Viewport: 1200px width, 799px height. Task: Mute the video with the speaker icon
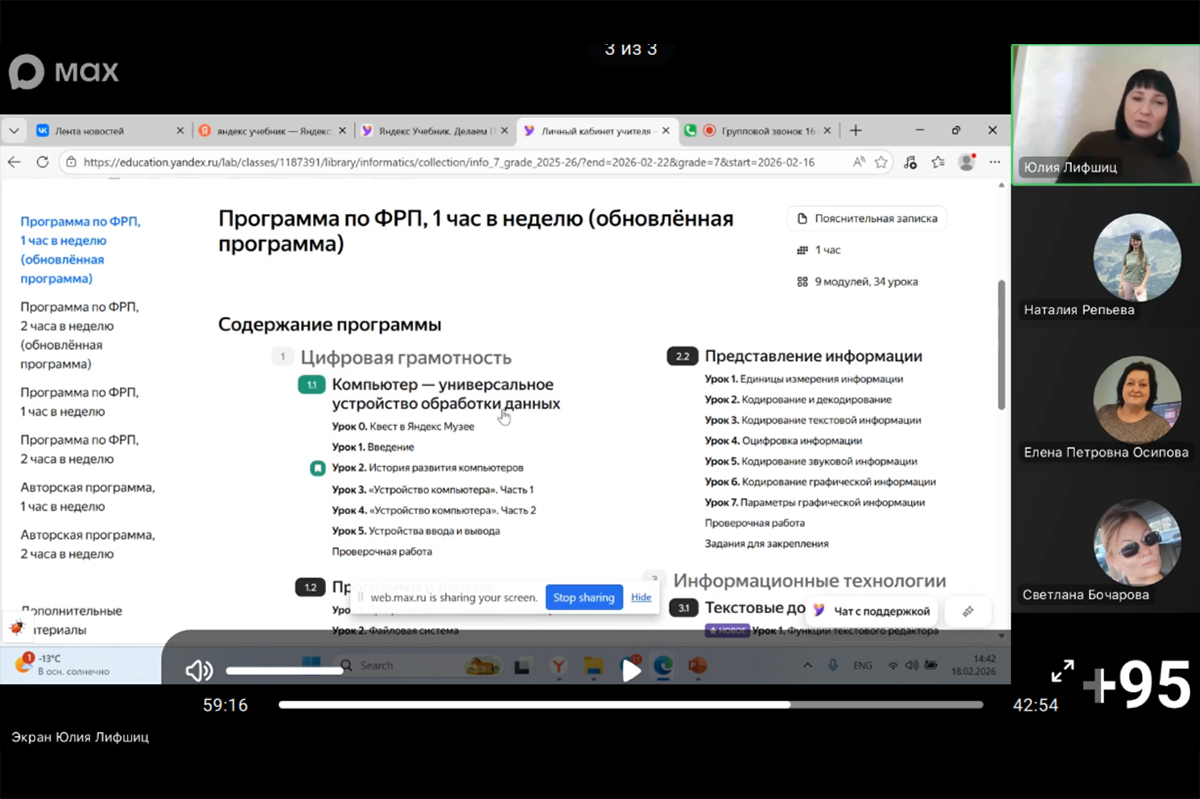pos(199,671)
